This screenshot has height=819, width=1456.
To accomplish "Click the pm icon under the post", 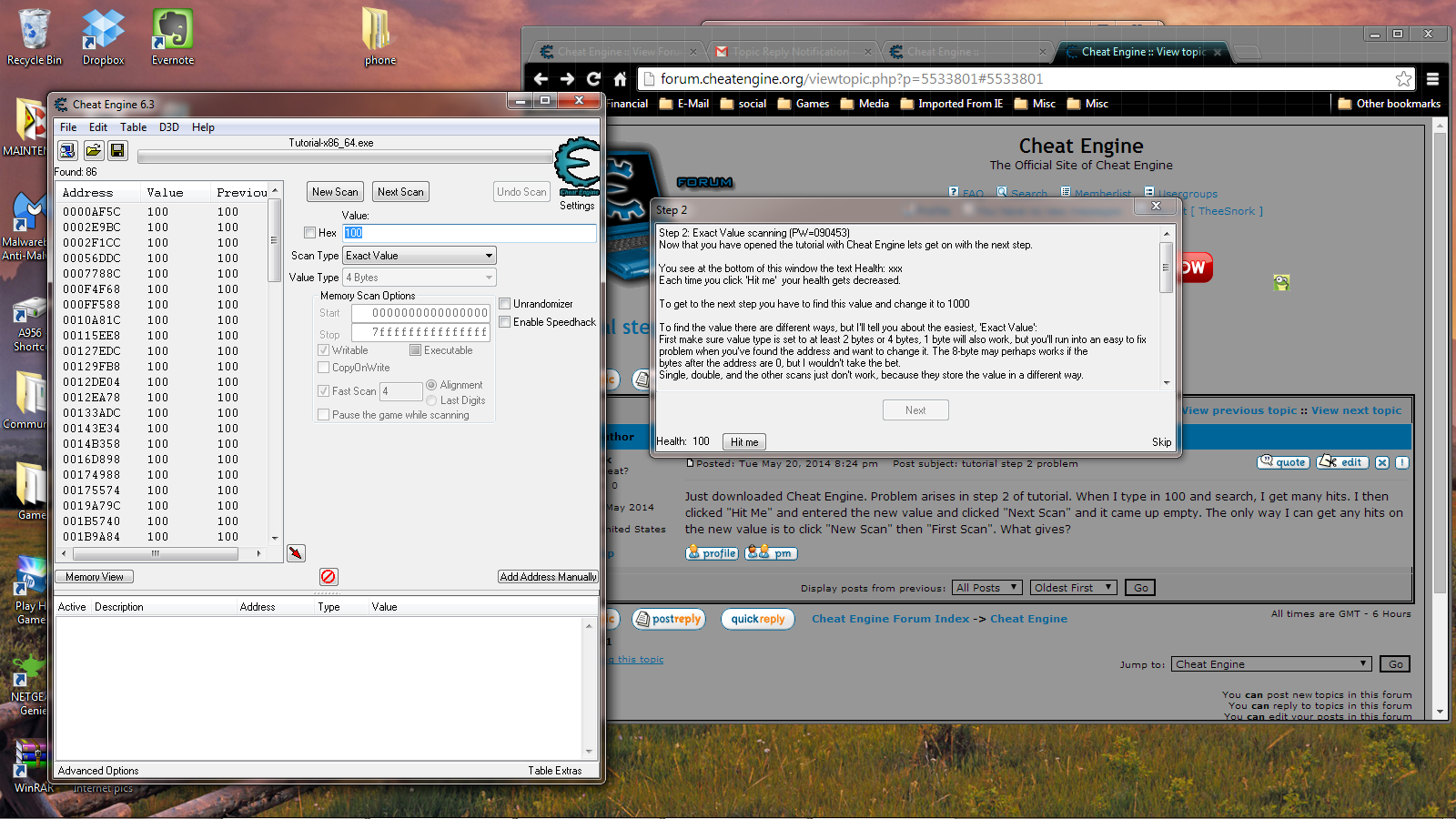I will tap(771, 553).
